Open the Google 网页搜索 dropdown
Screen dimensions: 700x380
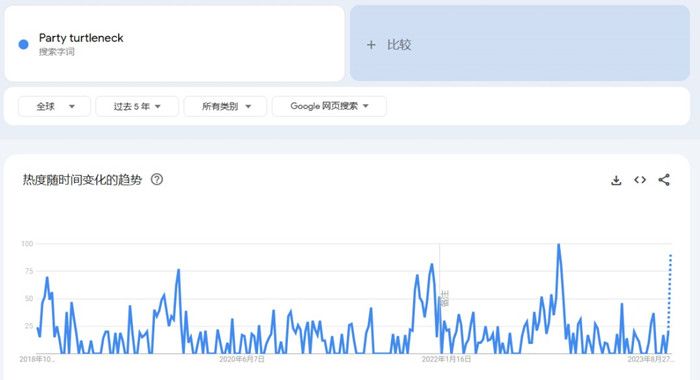pos(329,106)
